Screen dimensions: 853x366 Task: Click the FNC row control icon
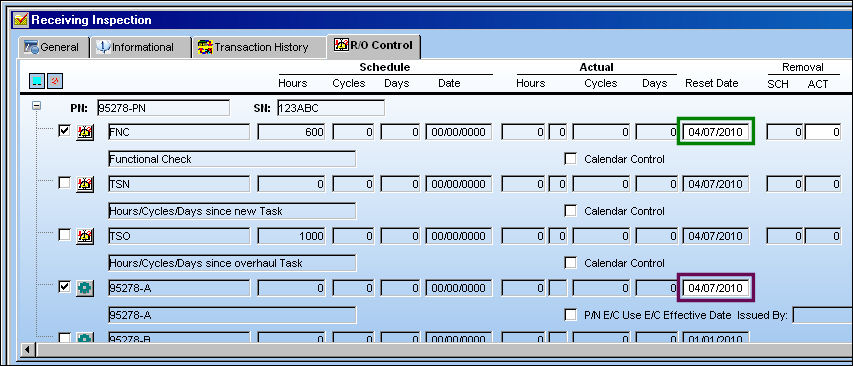(x=84, y=132)
